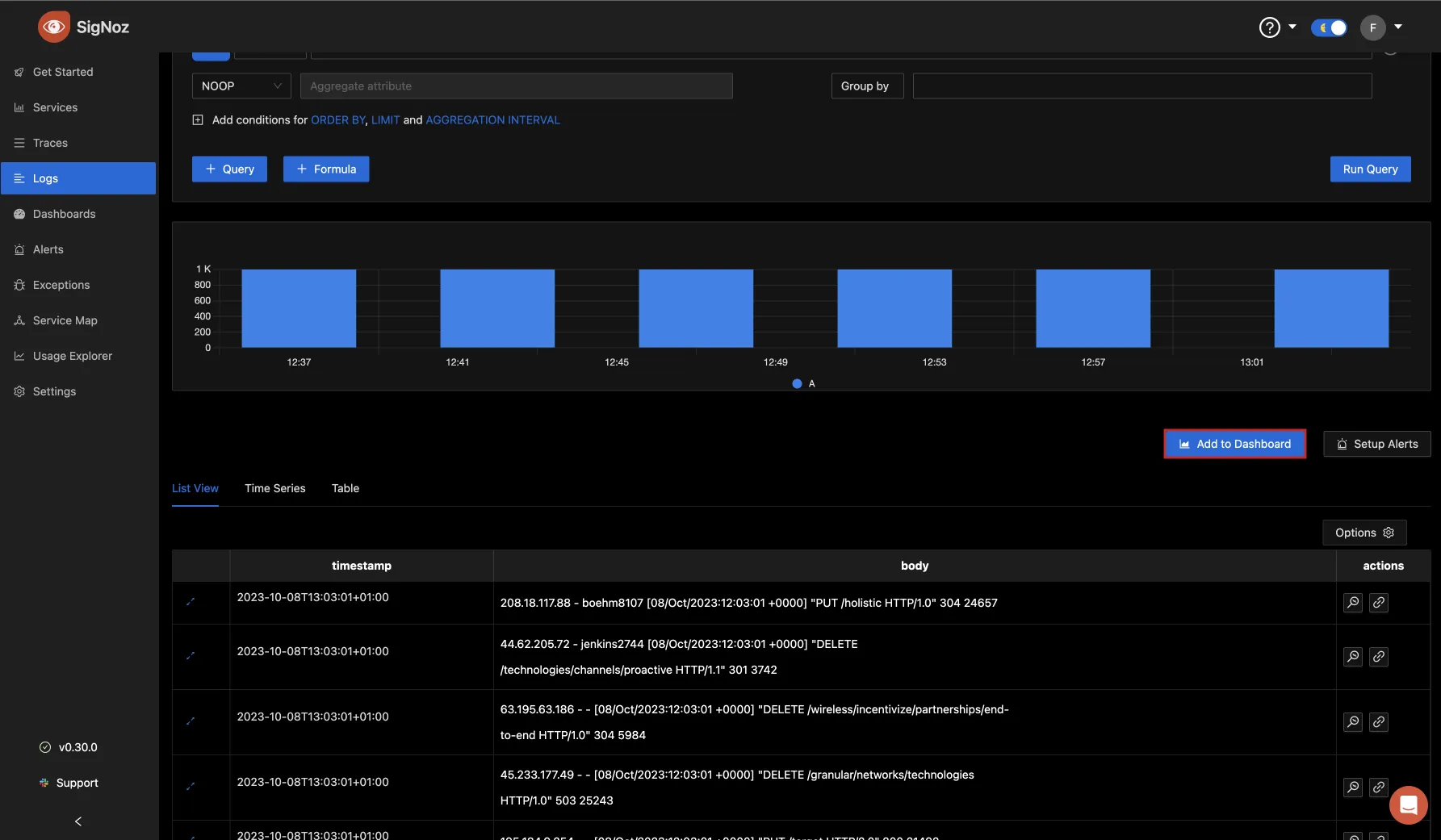Open the NOOP aggregation dropdown
This screenshot has height=840, width=1441.
click(241, 86)
